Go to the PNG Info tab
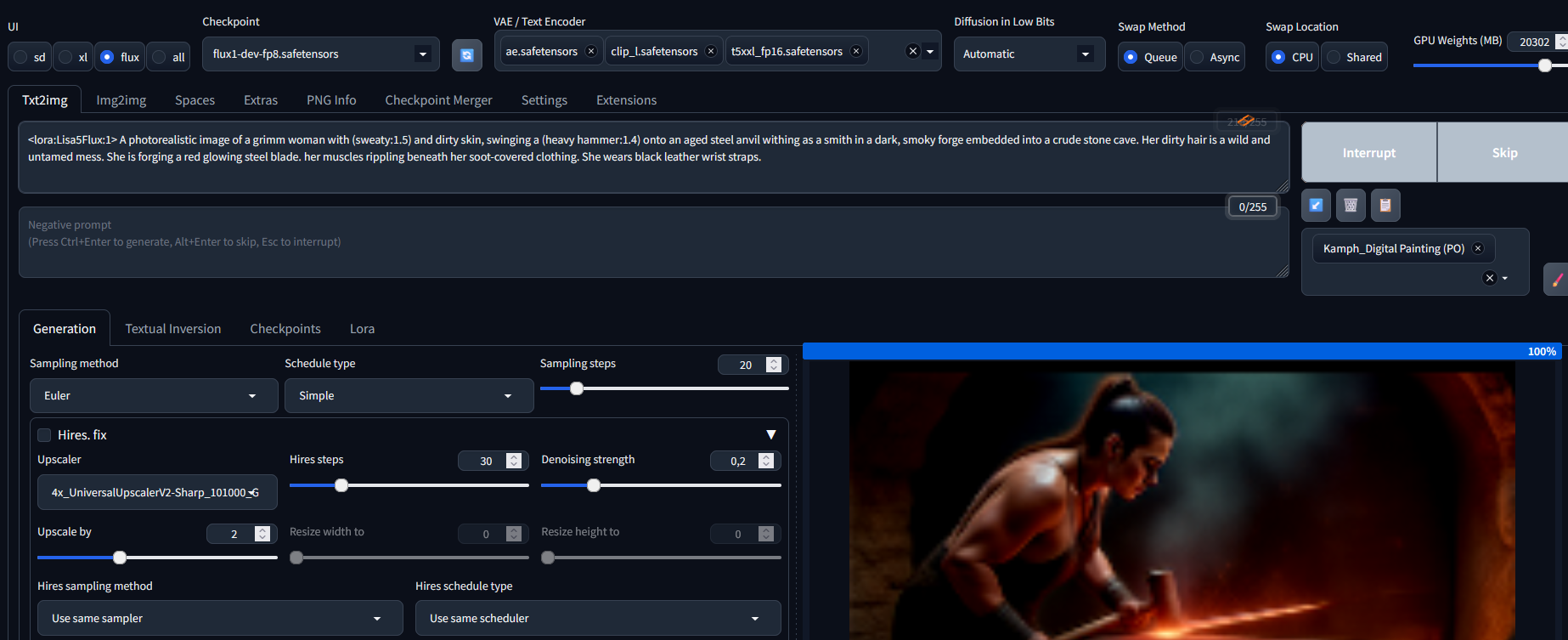The height and width of the screenshot is (640, 1568). click(x=331, y=100)
